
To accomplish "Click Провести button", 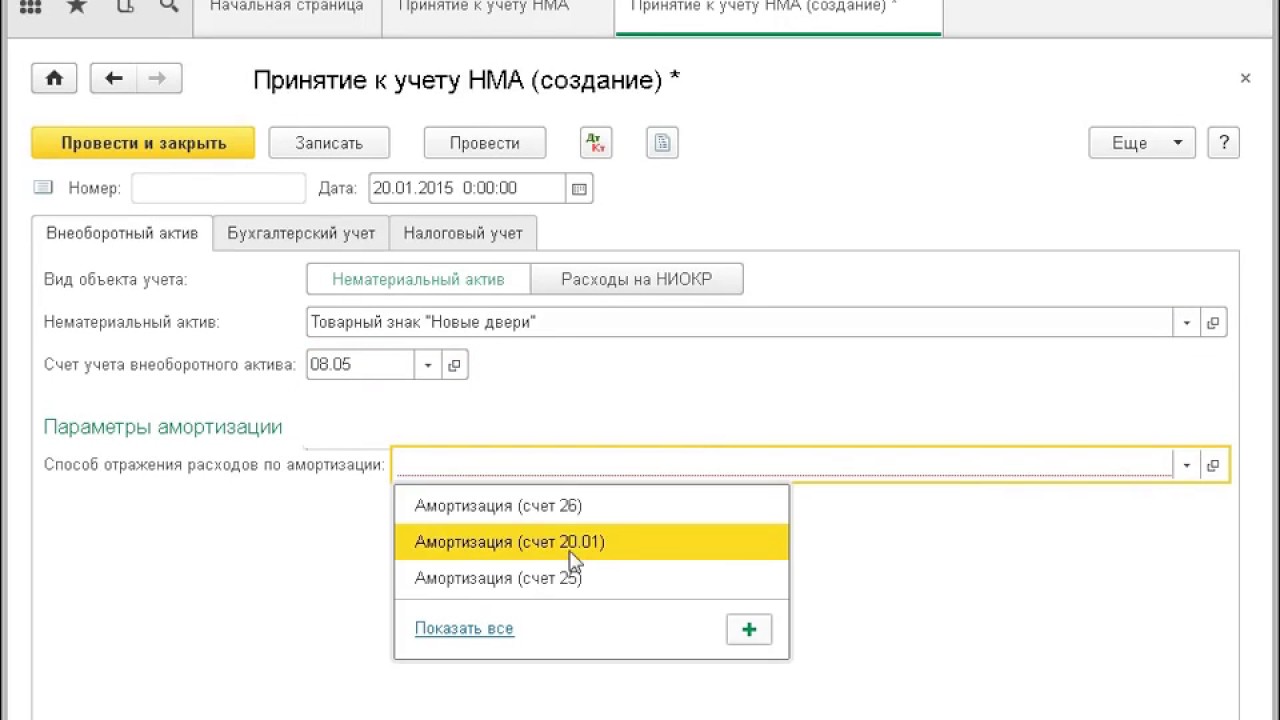I will tap(485, 143).
